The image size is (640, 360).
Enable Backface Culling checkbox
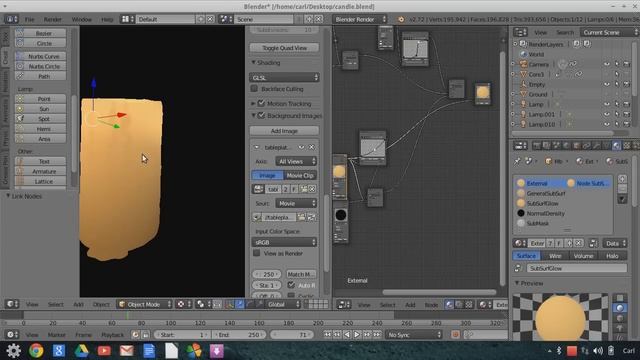[x=254, y=89]
